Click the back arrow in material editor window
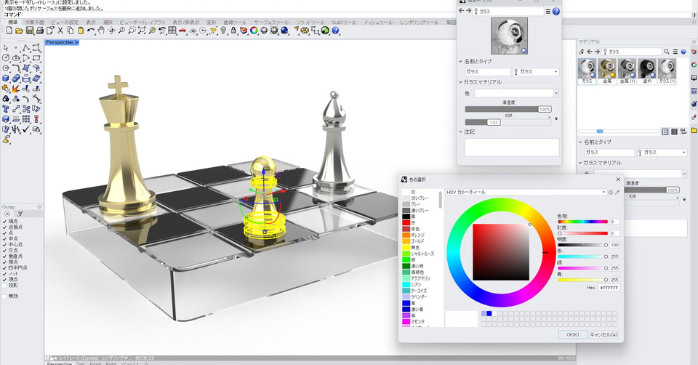Viewport: 698px width, 365px height. [462, 11]
